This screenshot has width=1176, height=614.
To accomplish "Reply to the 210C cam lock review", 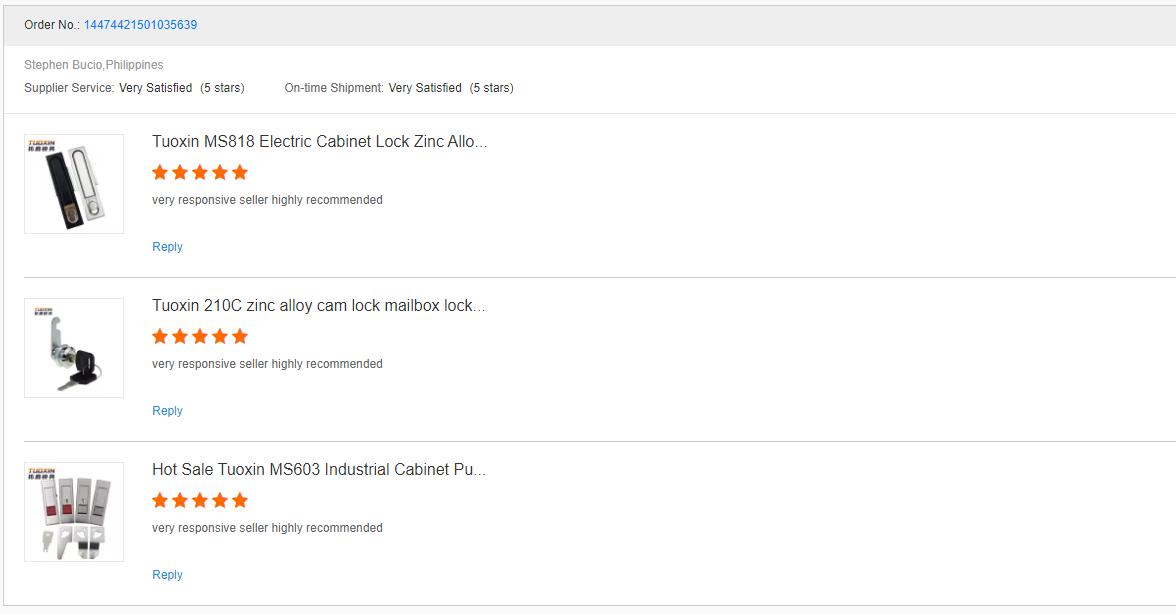I will 167,411.
